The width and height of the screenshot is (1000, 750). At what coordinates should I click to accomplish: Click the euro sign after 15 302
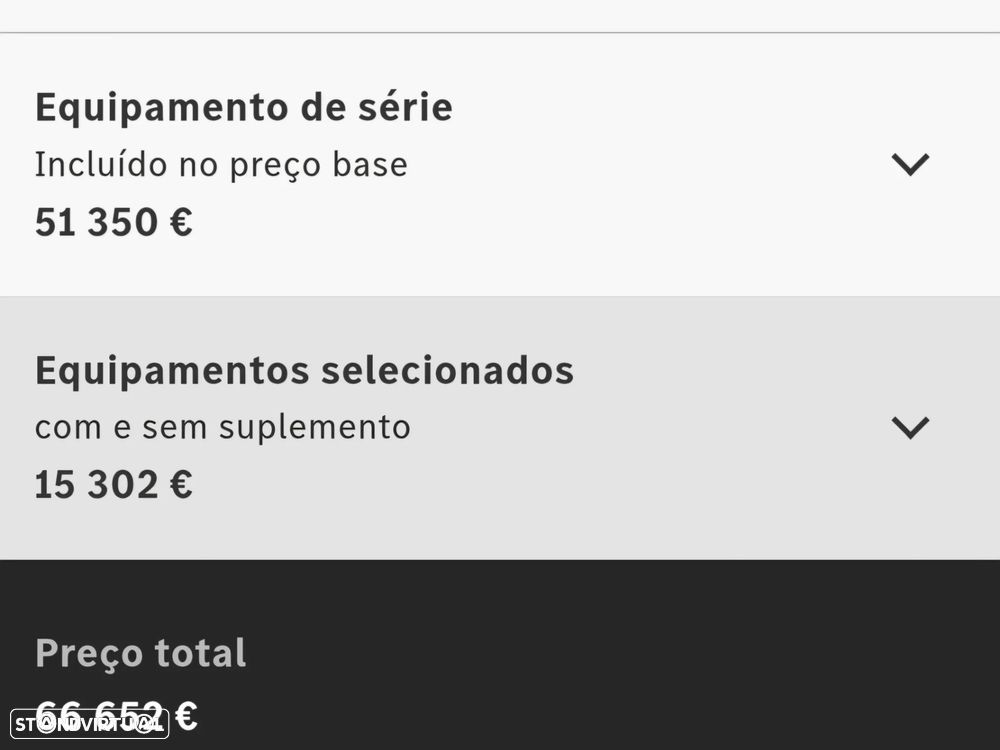180,485
